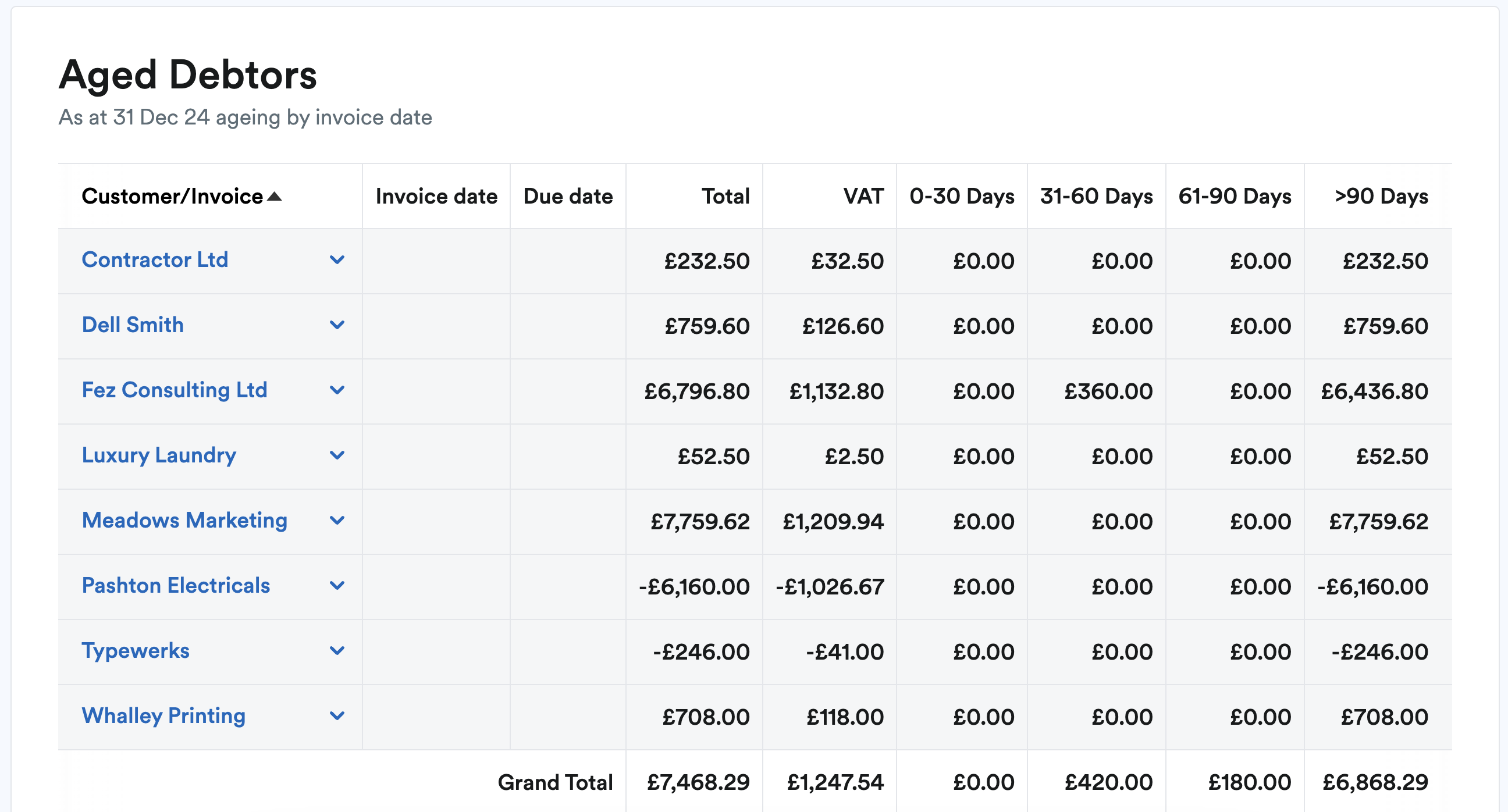
Task: Expand Typewerks invoice list
Action: click(339, 651)
